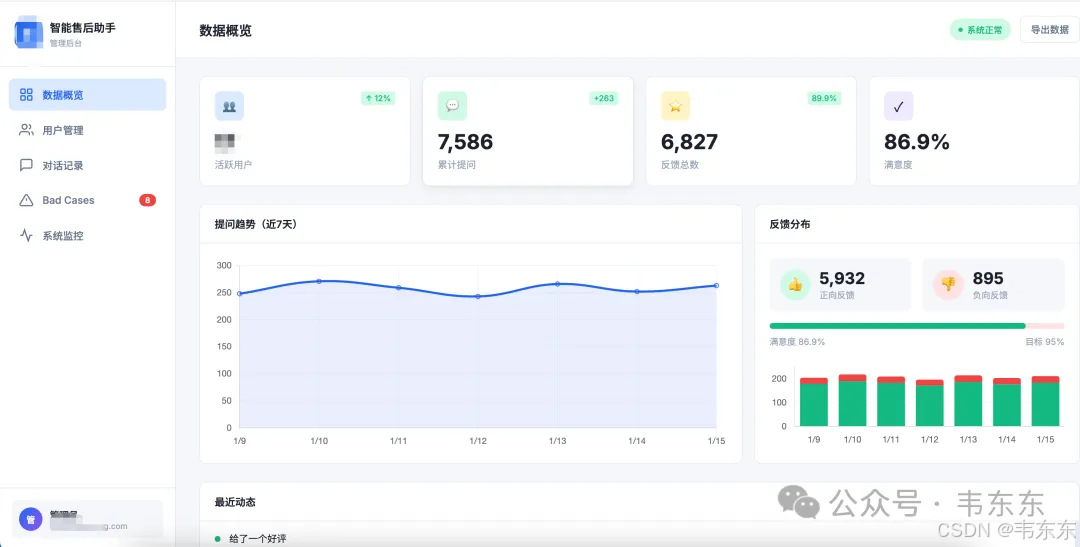
Task: Click the 86.9% value in 满意度 card
Action: (917, 142)
